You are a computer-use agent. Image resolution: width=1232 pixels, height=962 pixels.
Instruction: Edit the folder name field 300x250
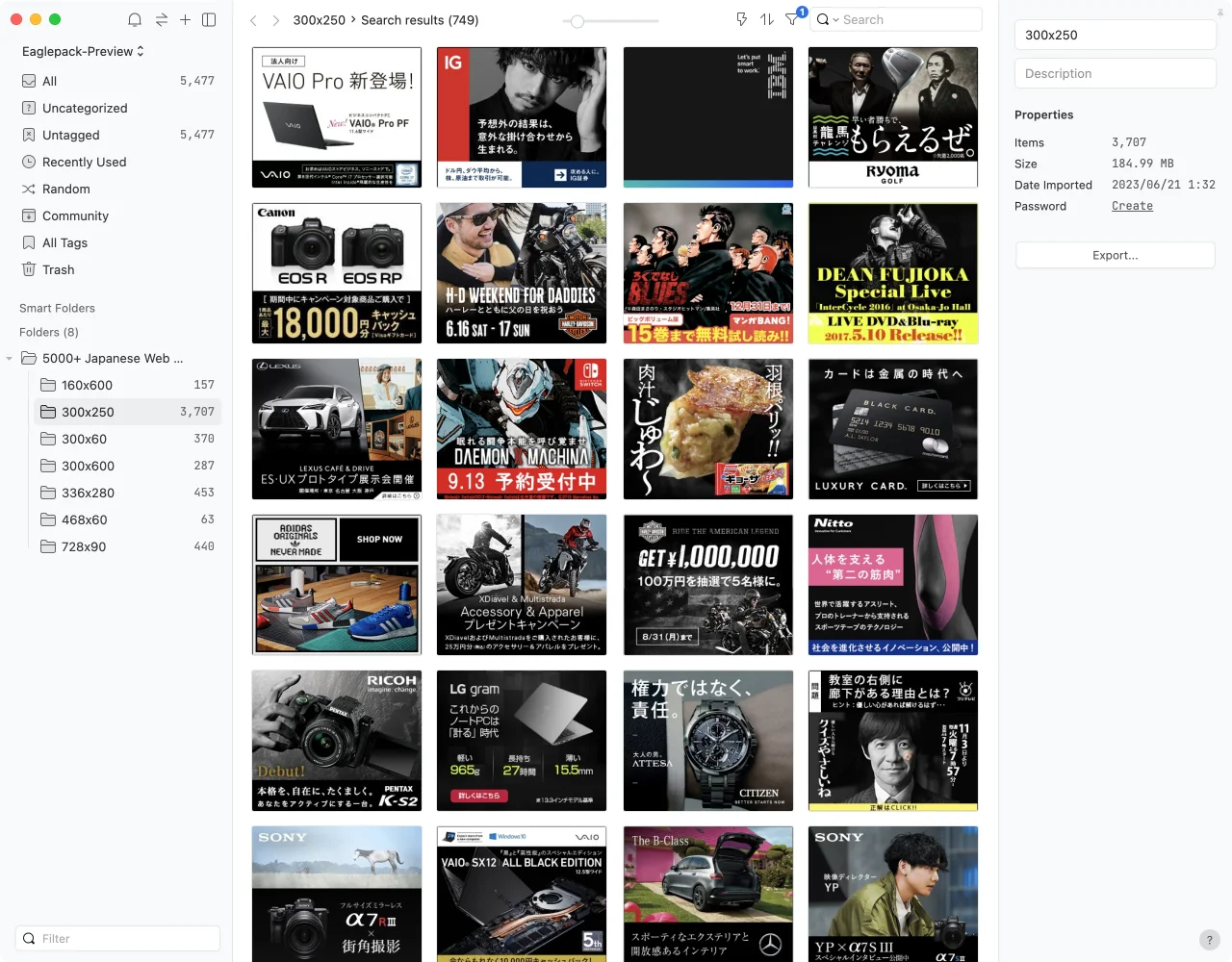pyautogui.click(x=1116, y=35)
